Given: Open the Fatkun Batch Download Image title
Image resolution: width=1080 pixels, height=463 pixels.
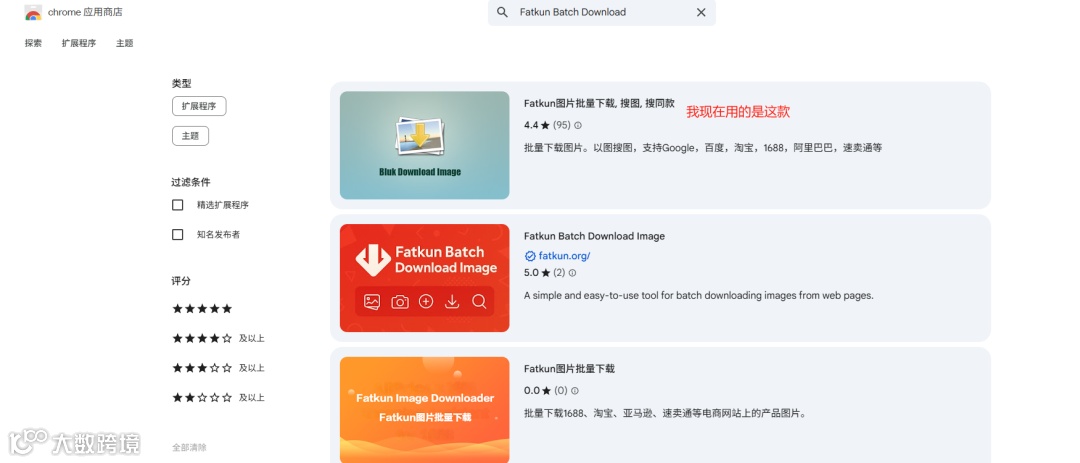Looking at the screenshot, I should (594, 236).
